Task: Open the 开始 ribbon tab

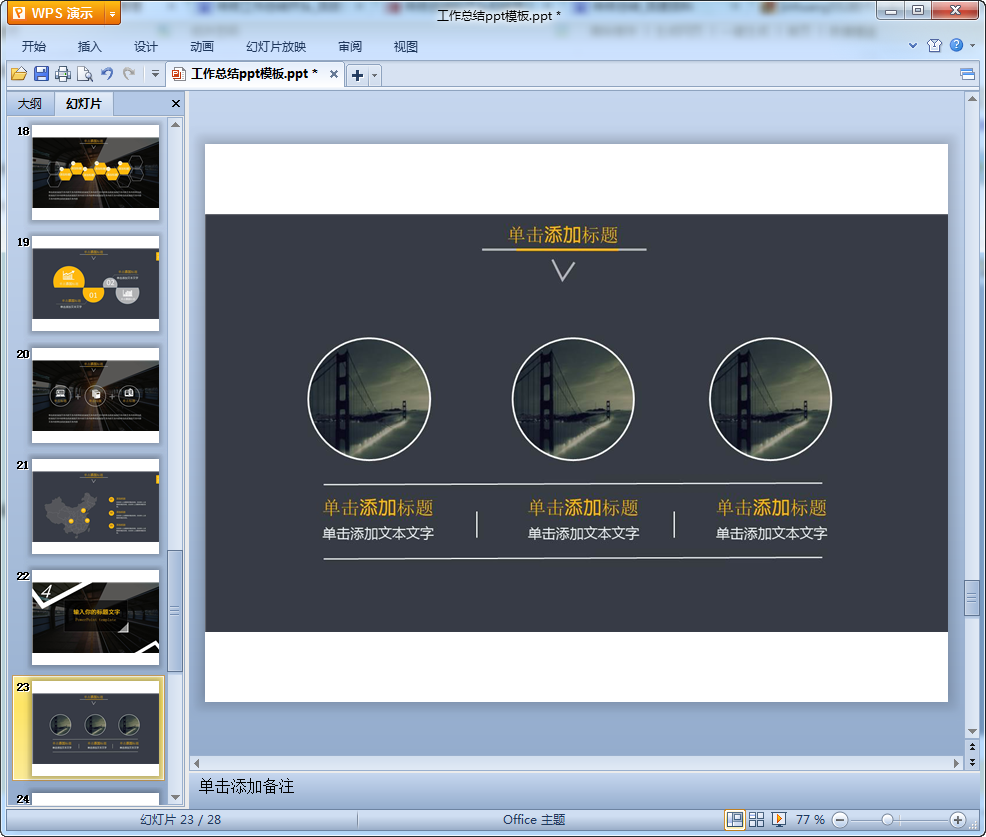Action: (34, 47)
